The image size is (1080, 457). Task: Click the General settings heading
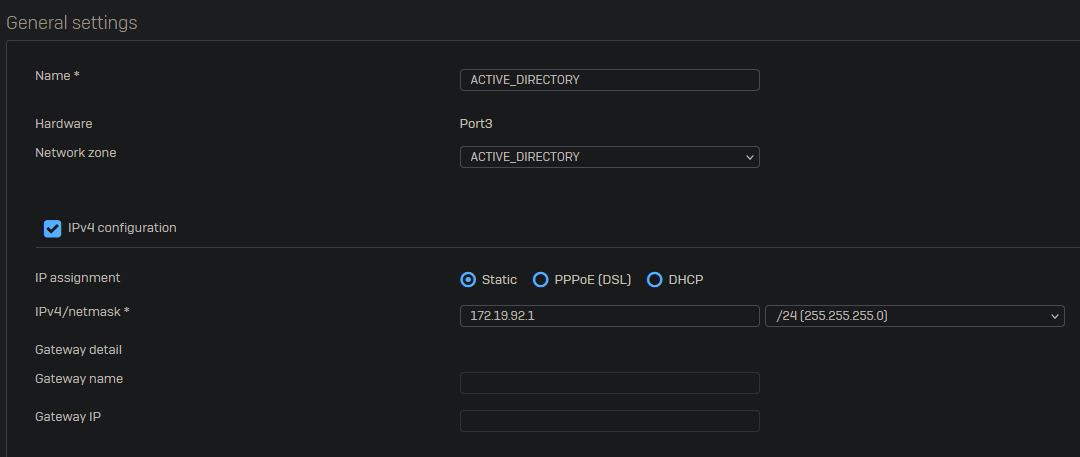point(72,22)
